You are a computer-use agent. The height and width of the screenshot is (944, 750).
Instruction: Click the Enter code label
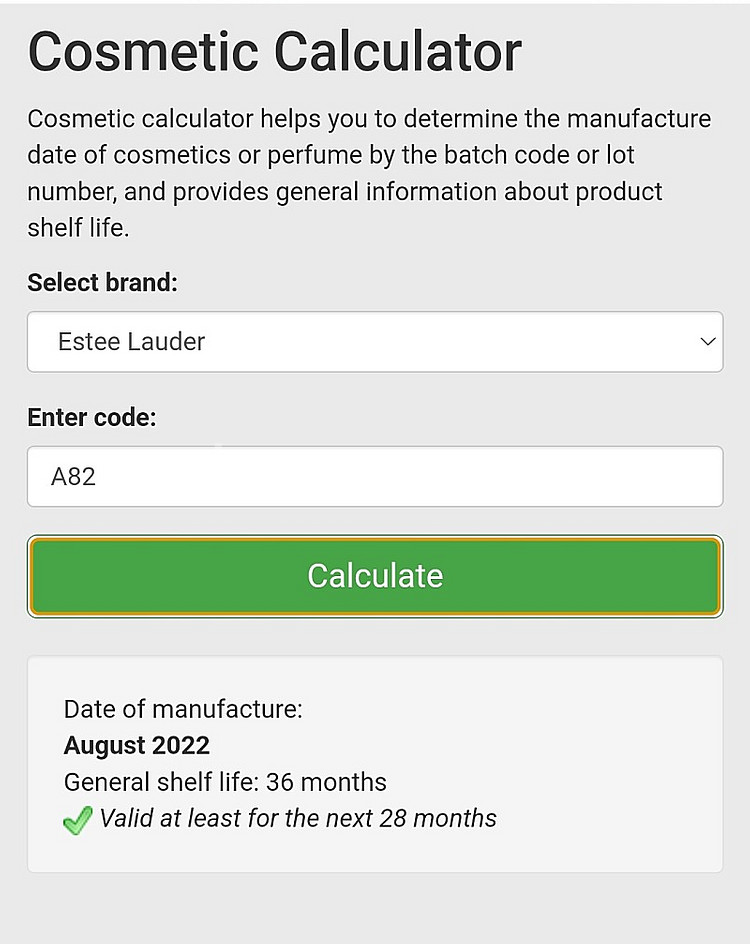point(92,418)
